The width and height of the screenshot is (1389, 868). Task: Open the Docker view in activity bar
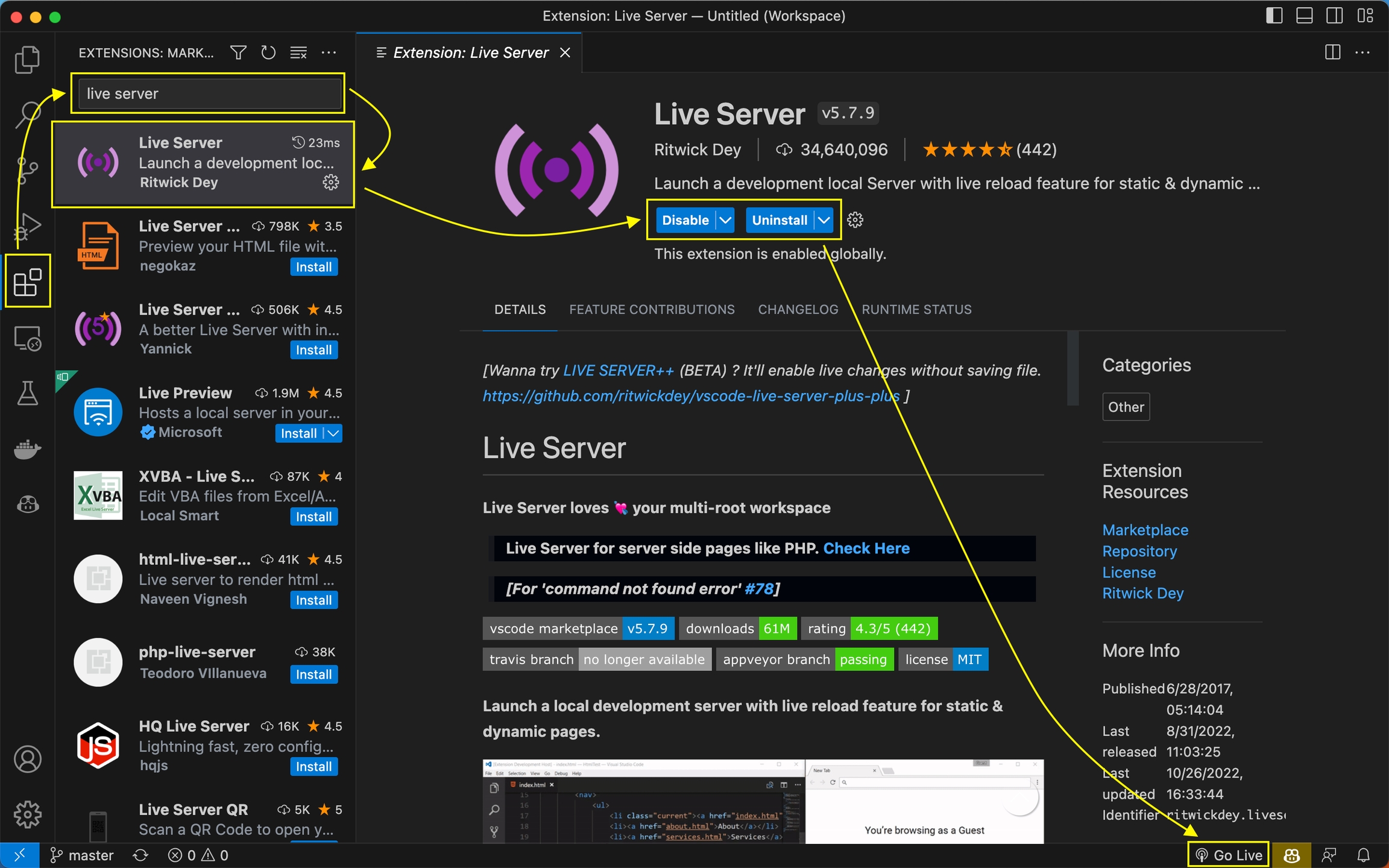27,448
